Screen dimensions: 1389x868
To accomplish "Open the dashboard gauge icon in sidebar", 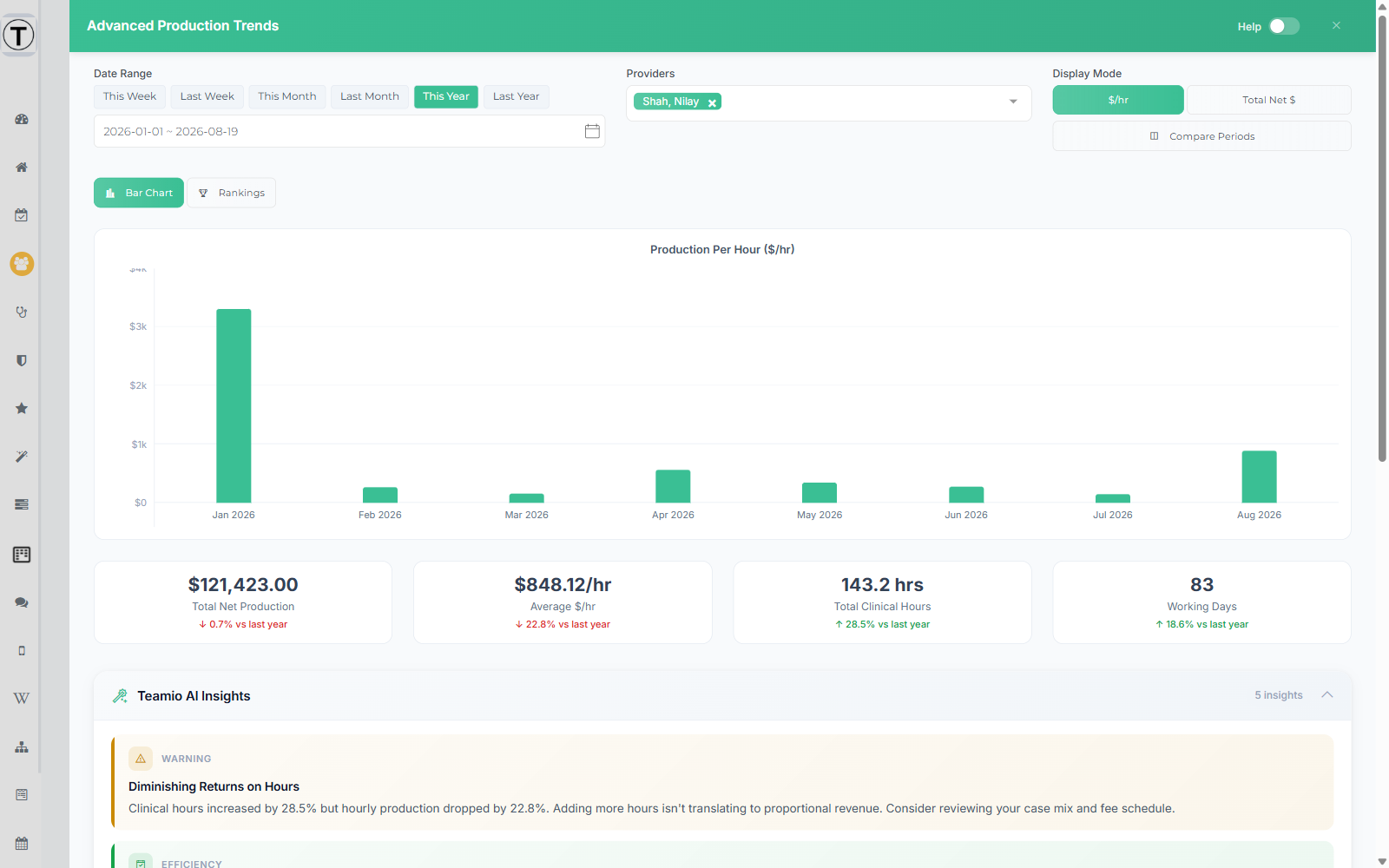I will 22,119.
